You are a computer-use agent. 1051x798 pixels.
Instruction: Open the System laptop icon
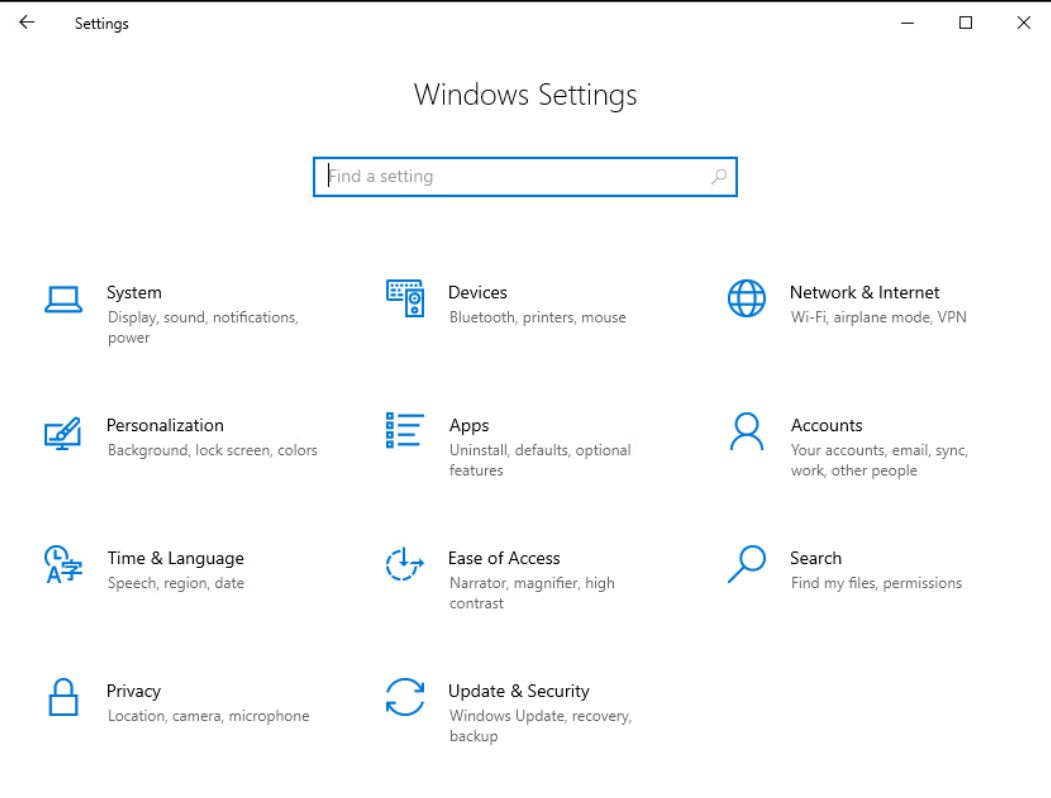click(64, 300)
